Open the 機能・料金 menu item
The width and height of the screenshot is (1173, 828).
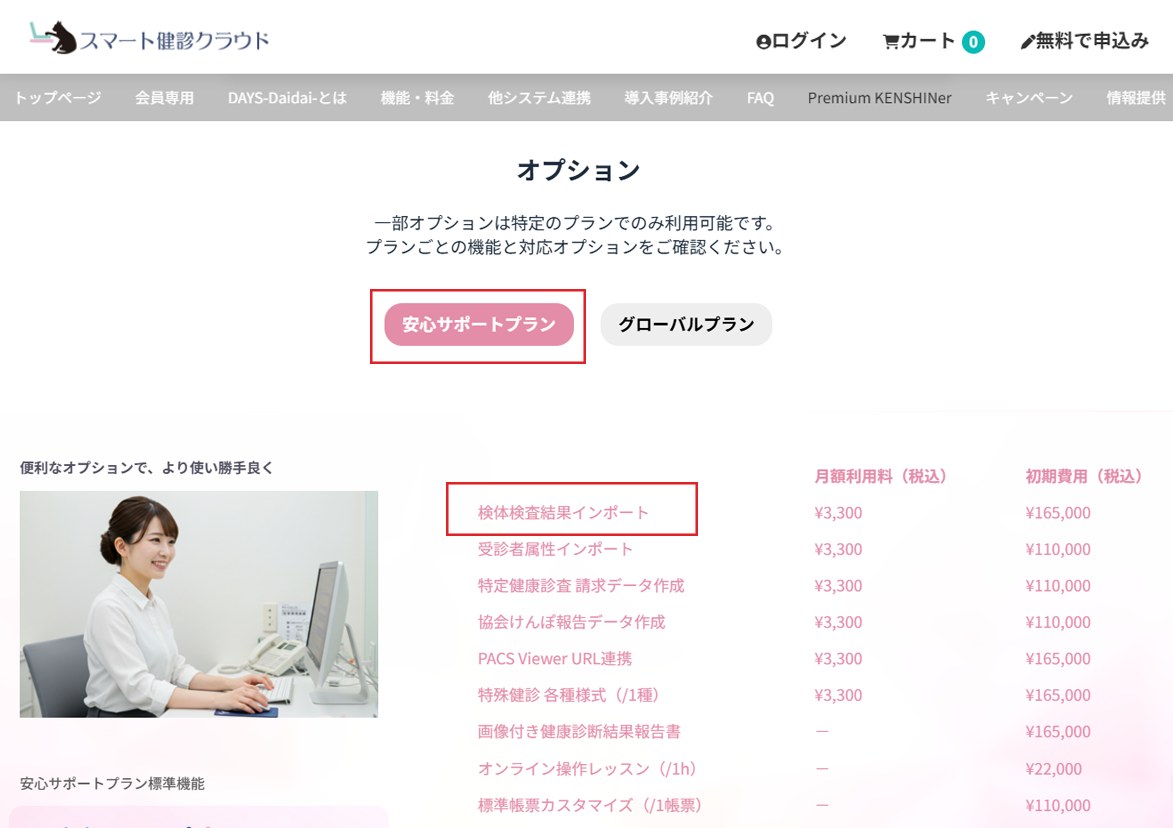pos(417,98)
